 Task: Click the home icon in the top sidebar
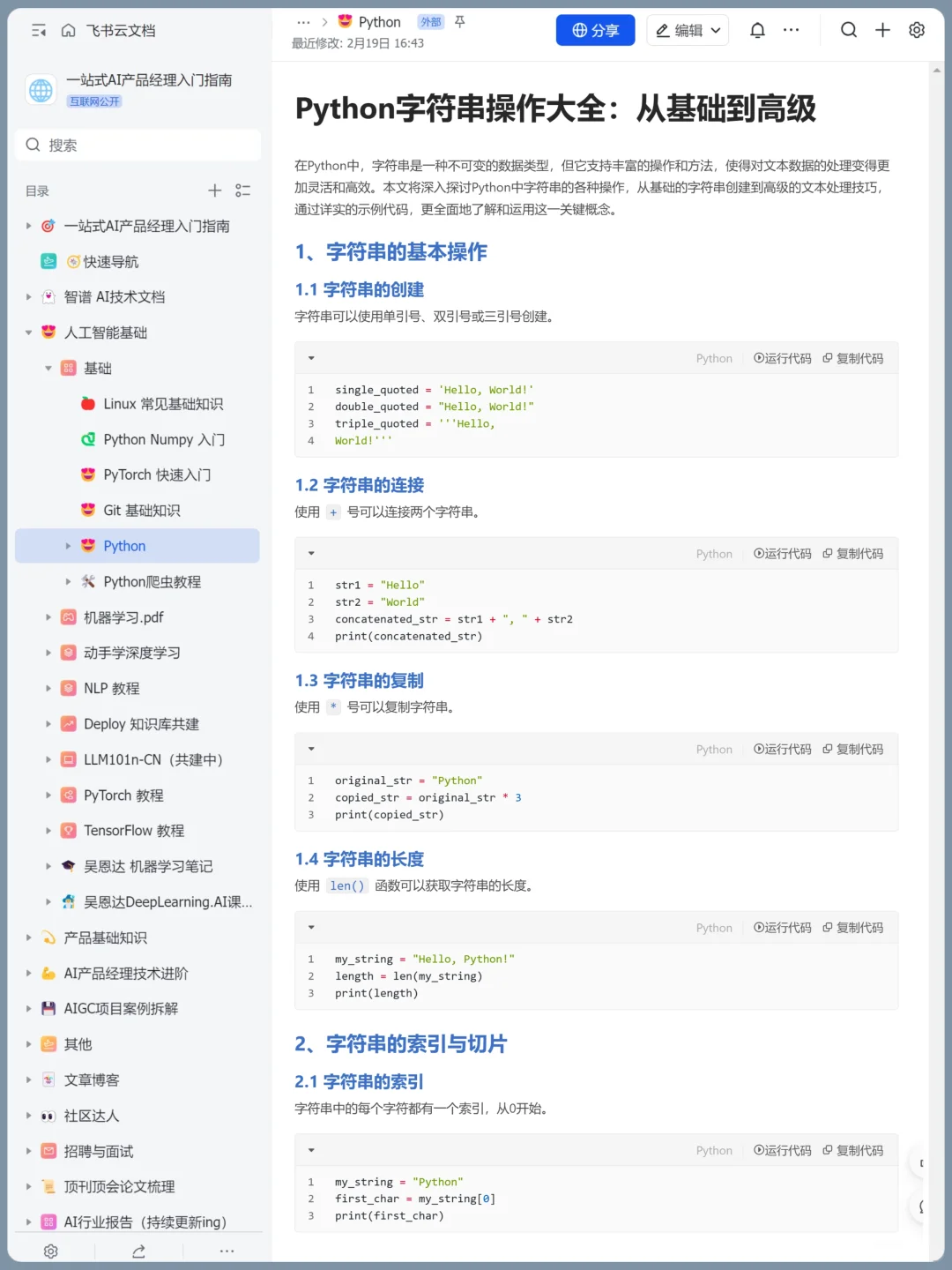tap(69, 30)
